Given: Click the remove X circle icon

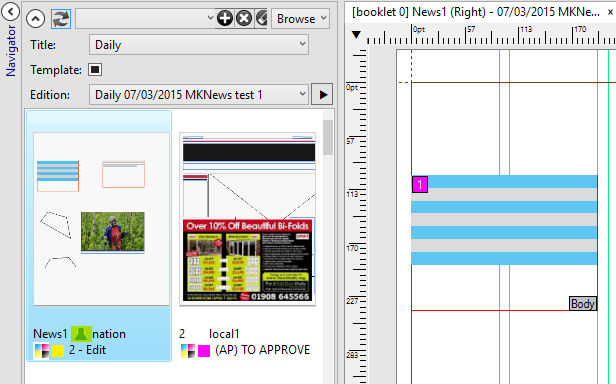Looking at the screenshot, I should (244, 18).
